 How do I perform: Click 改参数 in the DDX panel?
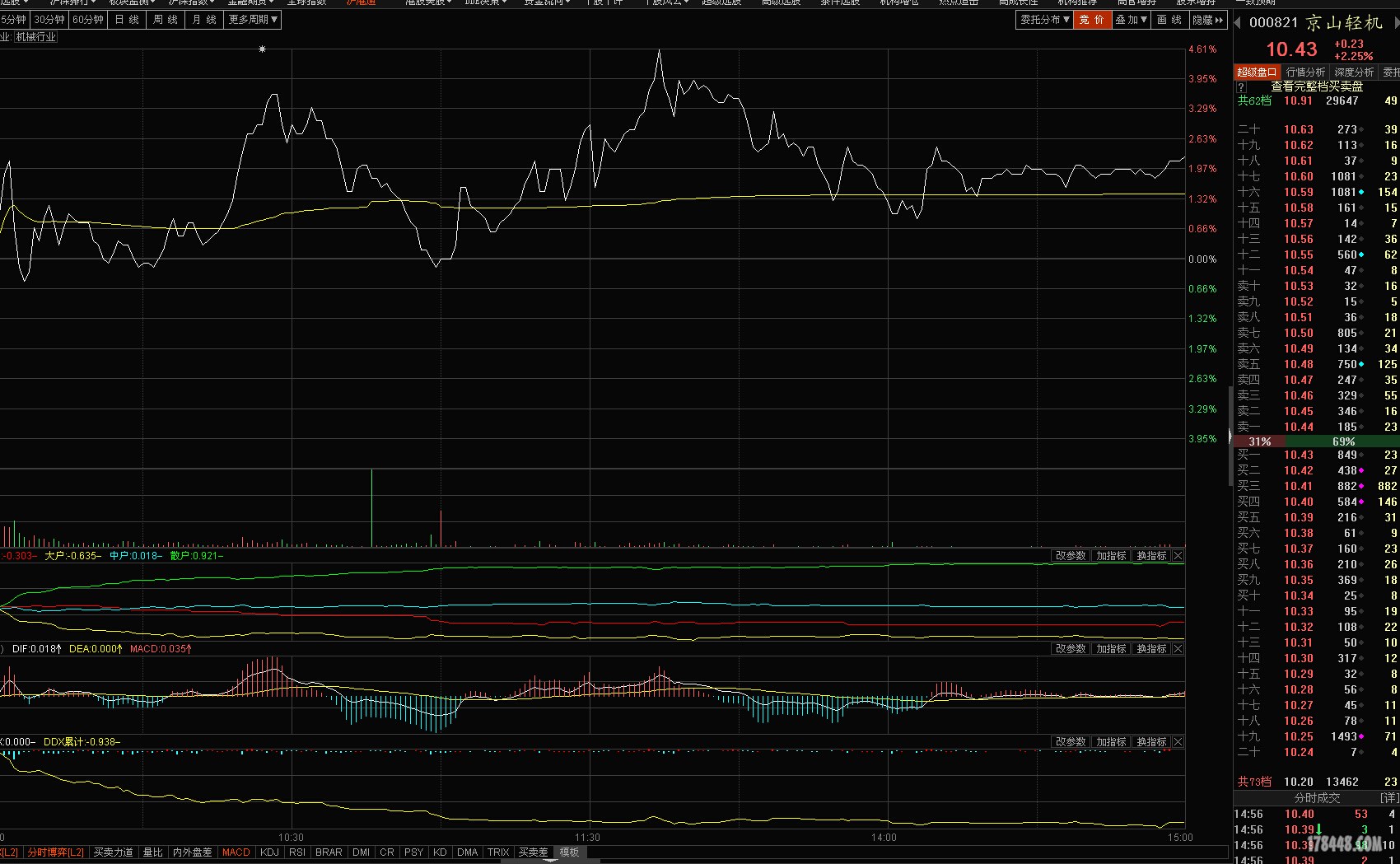pyautogui.click(x=1071, y=742)
